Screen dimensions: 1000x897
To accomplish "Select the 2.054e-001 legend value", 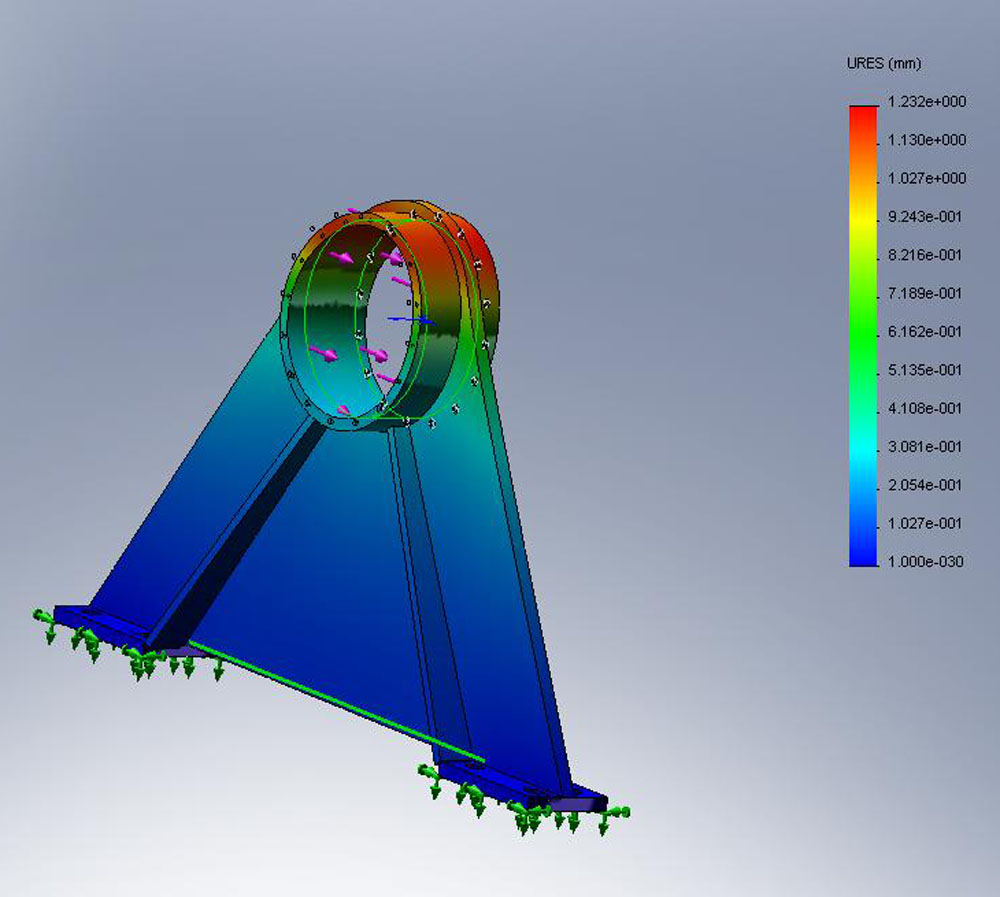I will pyautogui.click(x=925, y=485).
